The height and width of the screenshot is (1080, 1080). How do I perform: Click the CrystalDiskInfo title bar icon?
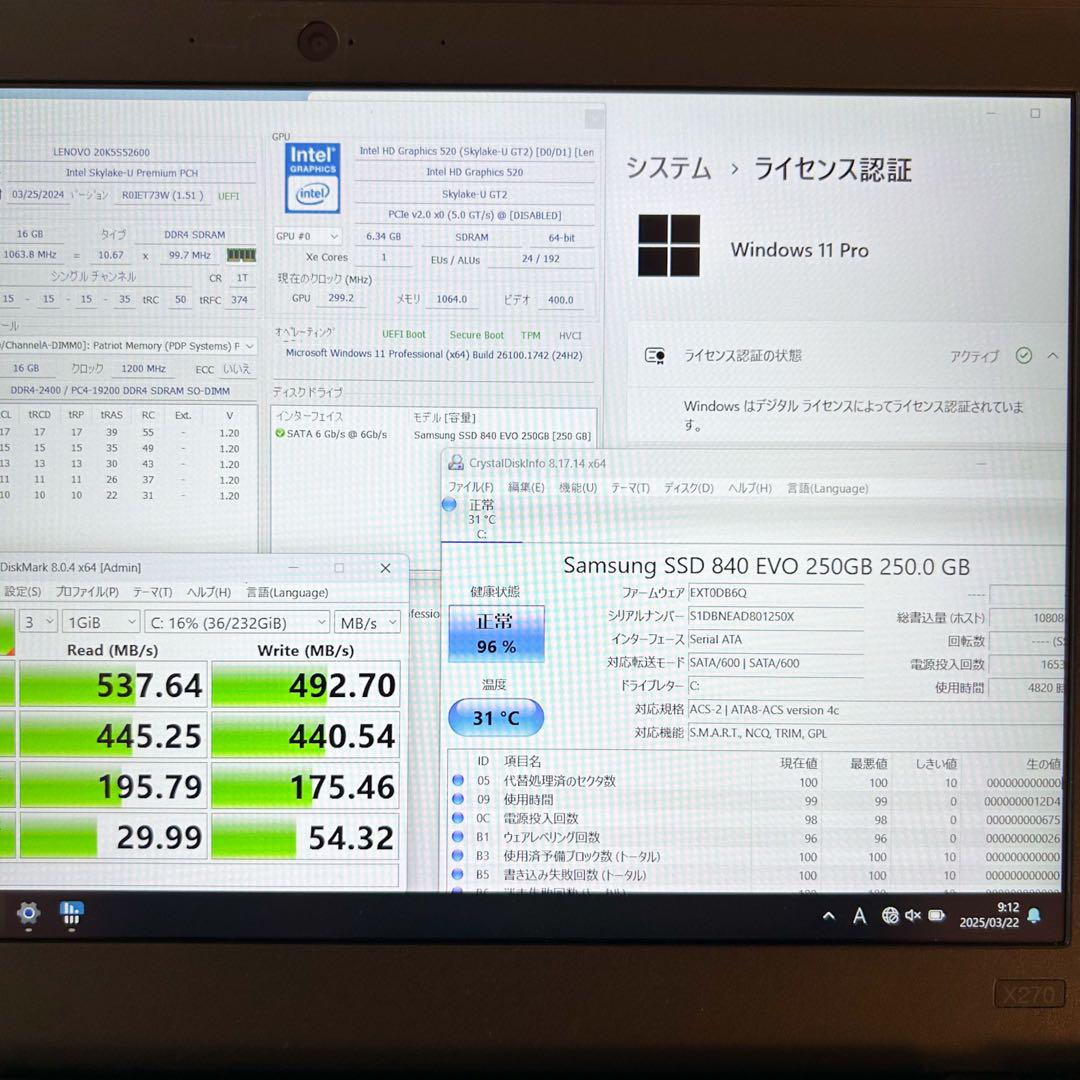pyautogui.click(x=455, y=463)
